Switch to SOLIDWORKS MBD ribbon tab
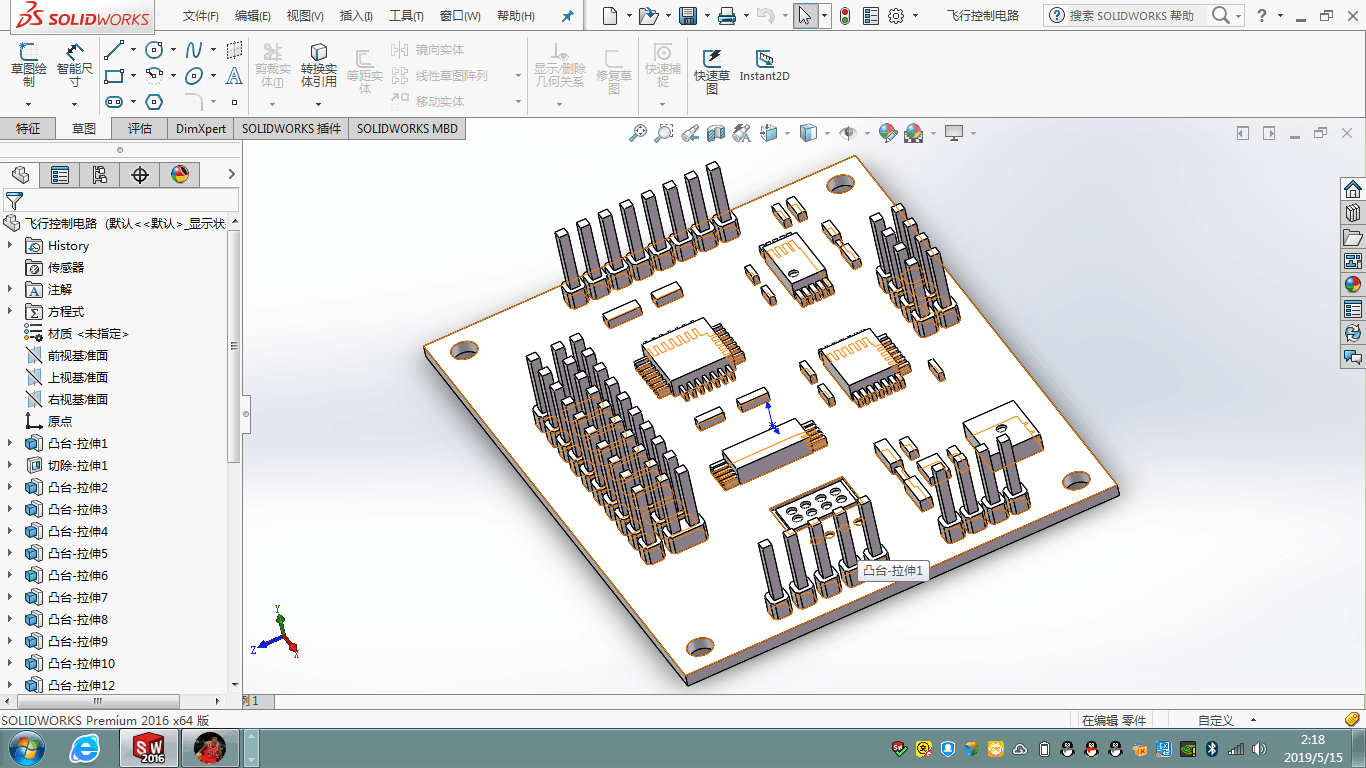Screen dimensions: 1366x768 pyautogui.click(x=407, y=128)
